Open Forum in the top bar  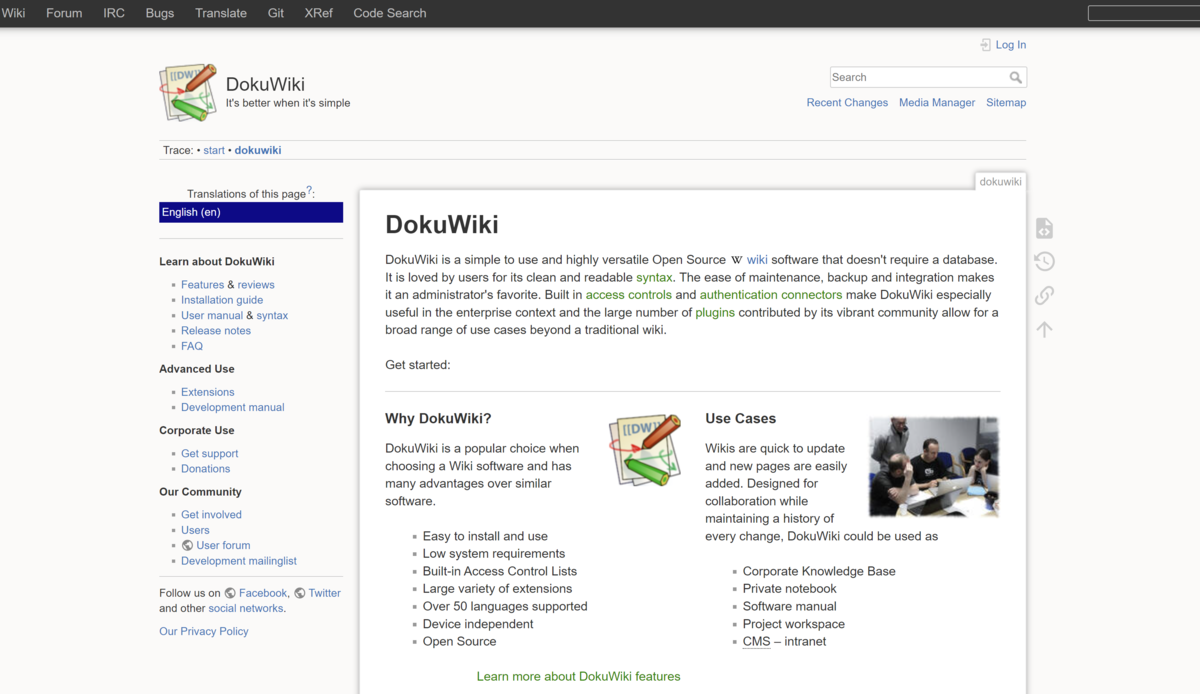tap(64, 13)
